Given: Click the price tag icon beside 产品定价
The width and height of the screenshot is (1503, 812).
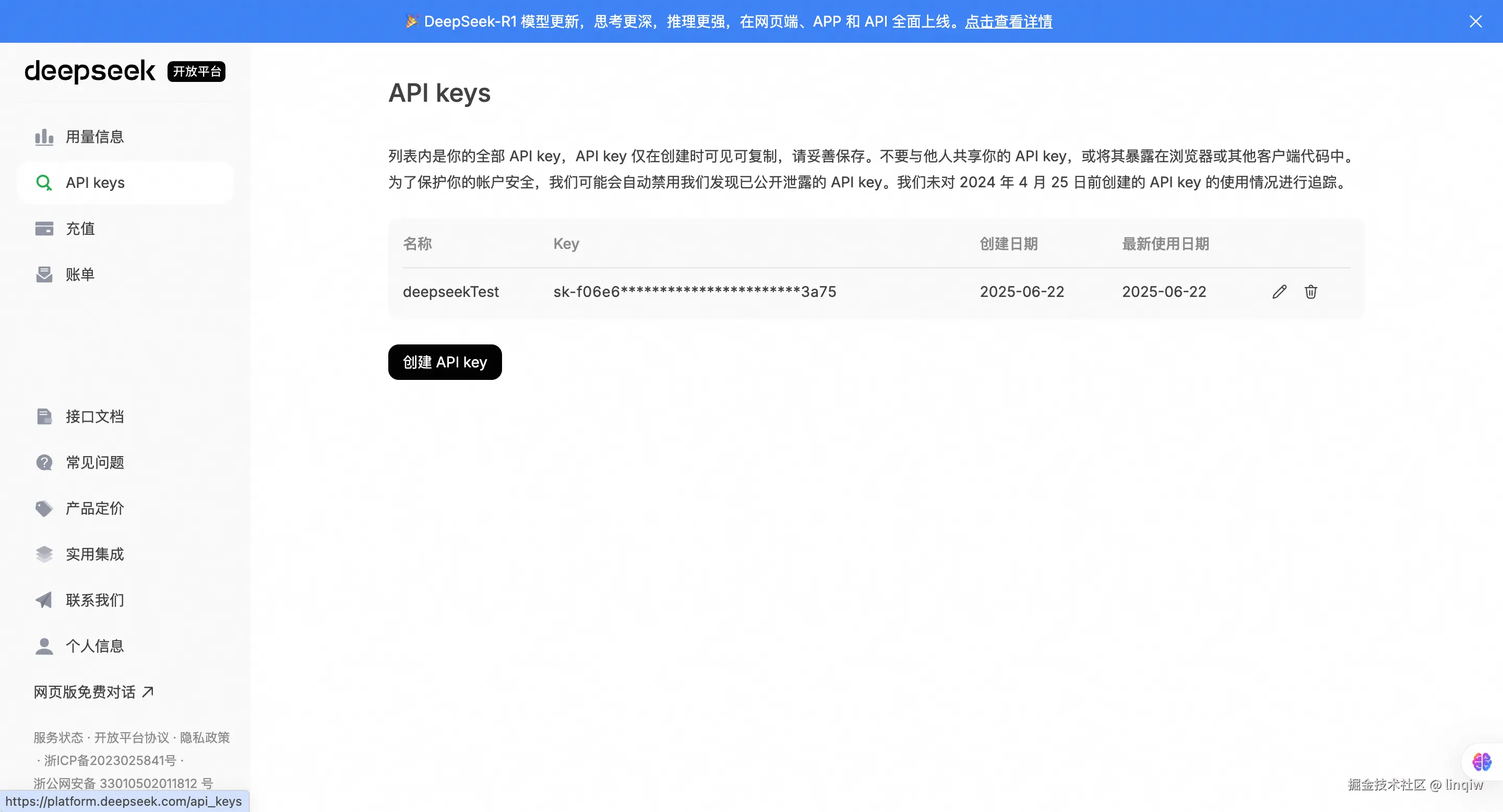Looking at the screenshot, I should tap(44, 509).
